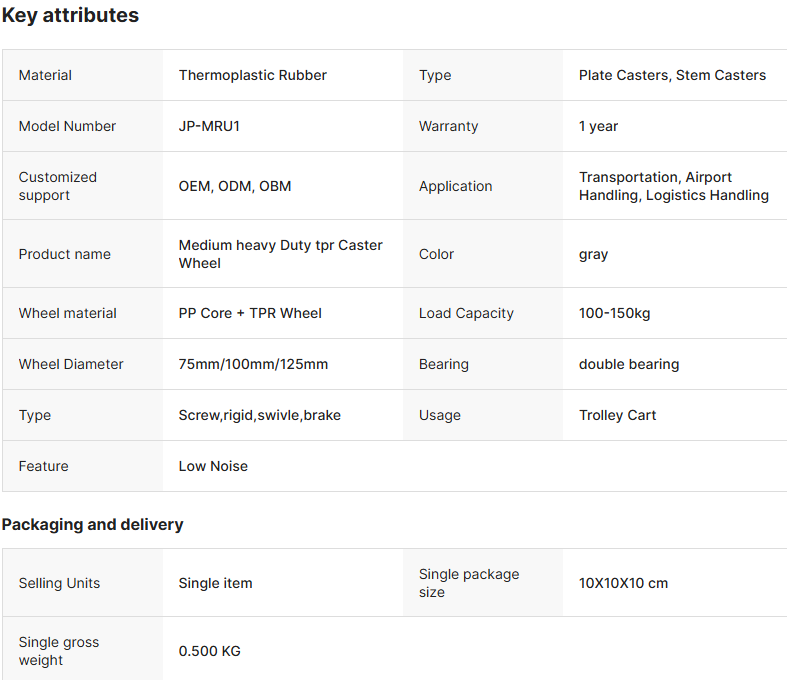This screenshot has width=787, height=680.
Task: Select the 1 year warranty value
Action: (598, 126)
